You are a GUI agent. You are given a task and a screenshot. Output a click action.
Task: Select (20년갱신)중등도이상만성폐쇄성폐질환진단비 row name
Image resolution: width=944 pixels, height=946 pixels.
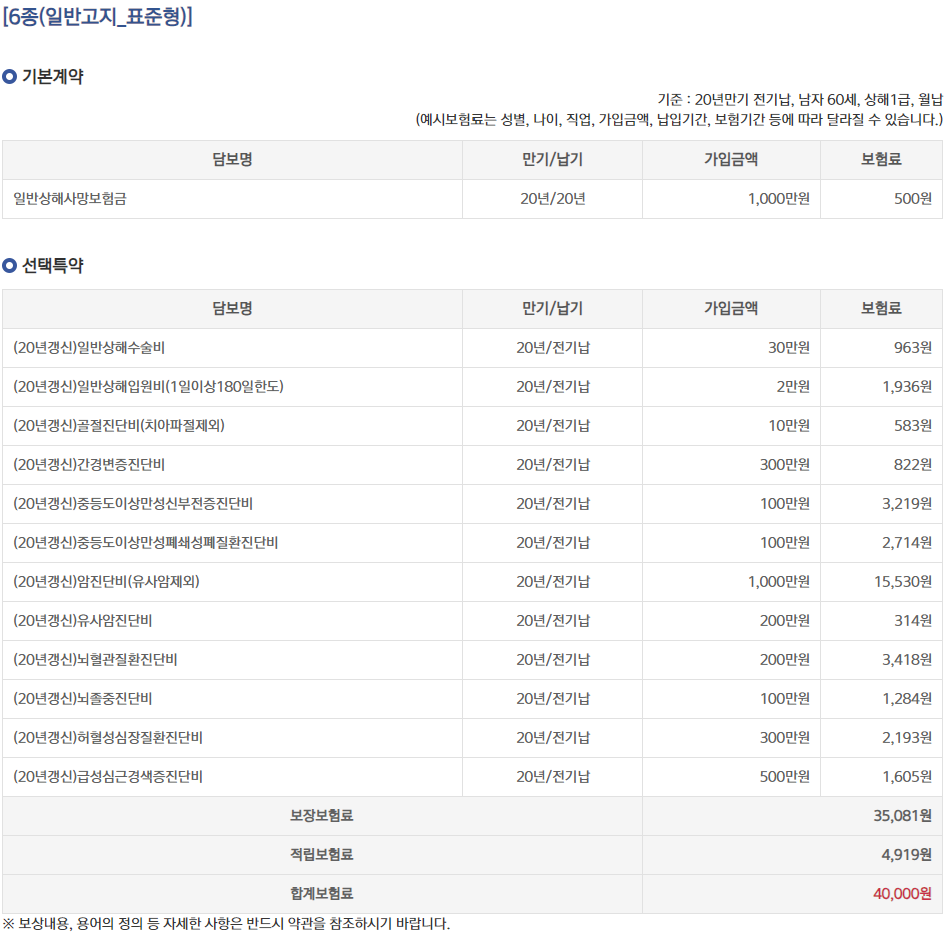click(145, 542)
